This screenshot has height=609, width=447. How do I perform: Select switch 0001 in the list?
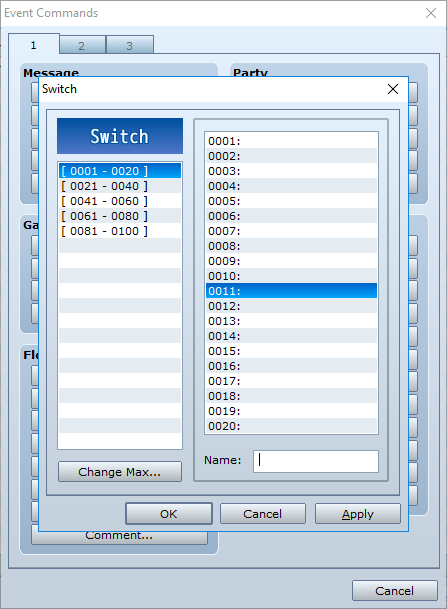point(291,141)
